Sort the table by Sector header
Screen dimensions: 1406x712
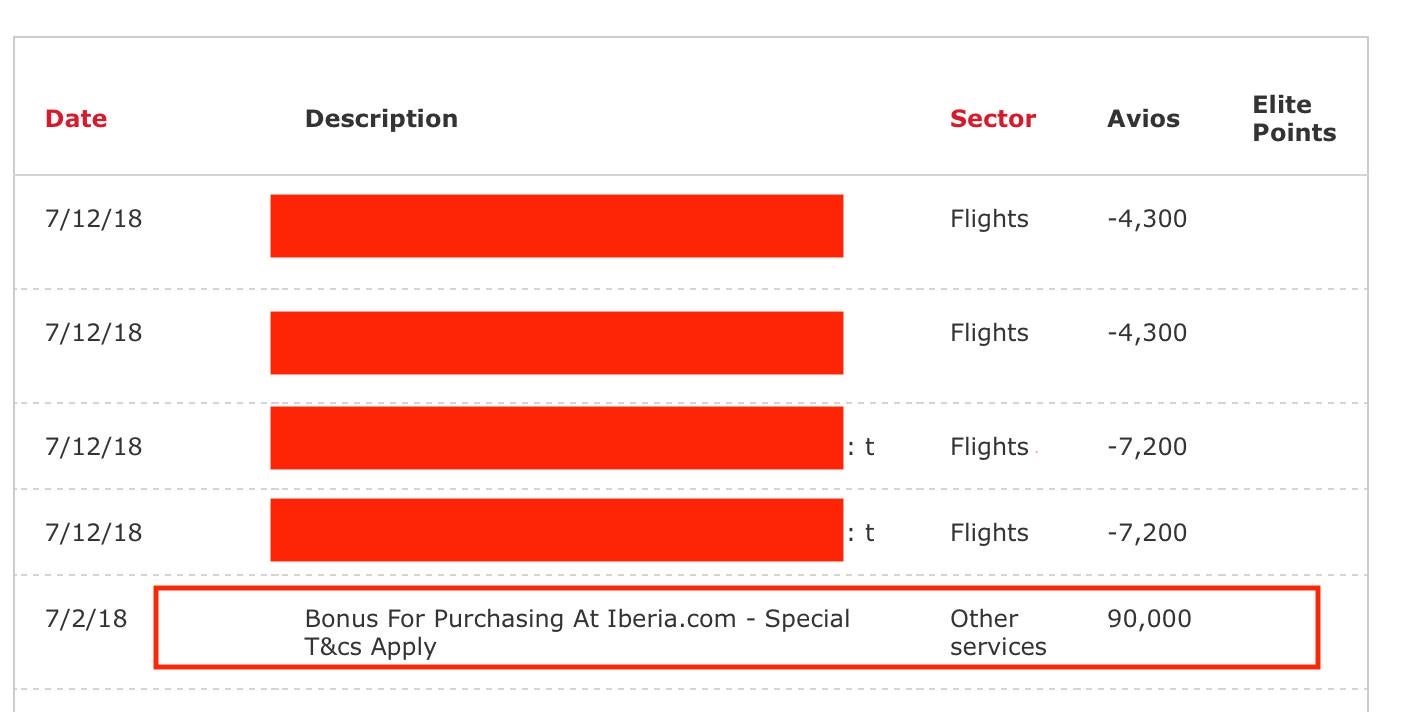pos(992,119)
